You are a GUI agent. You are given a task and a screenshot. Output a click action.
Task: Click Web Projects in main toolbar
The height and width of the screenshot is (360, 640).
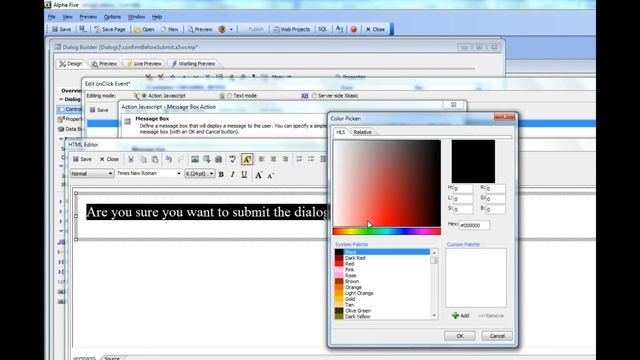coord(291,29)
